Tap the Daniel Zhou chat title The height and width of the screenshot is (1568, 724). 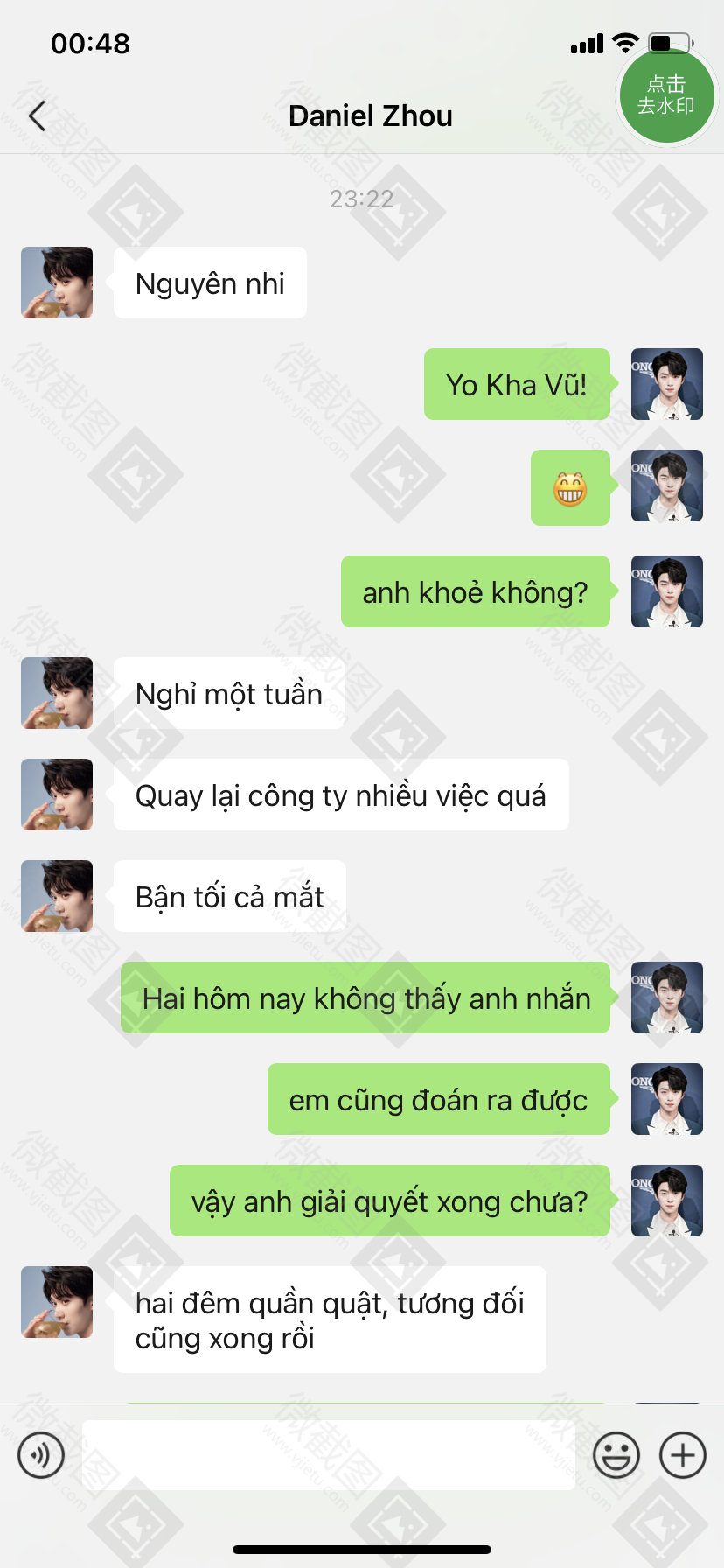click(x=371, y=115)
